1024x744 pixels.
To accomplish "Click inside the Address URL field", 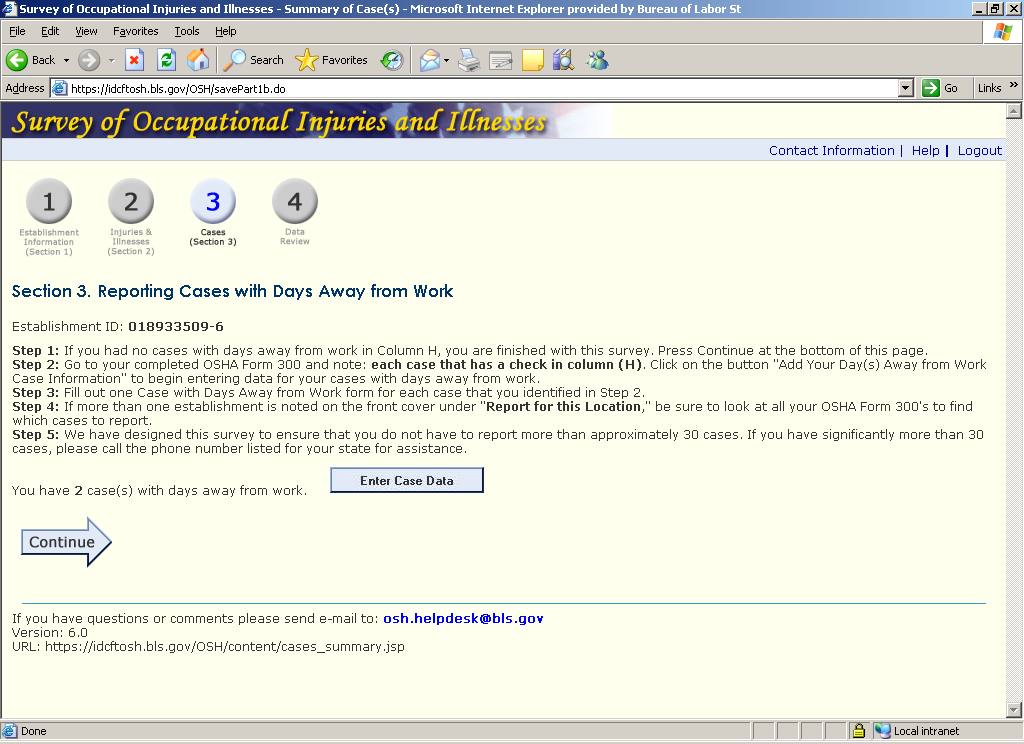I will [480, 88].
